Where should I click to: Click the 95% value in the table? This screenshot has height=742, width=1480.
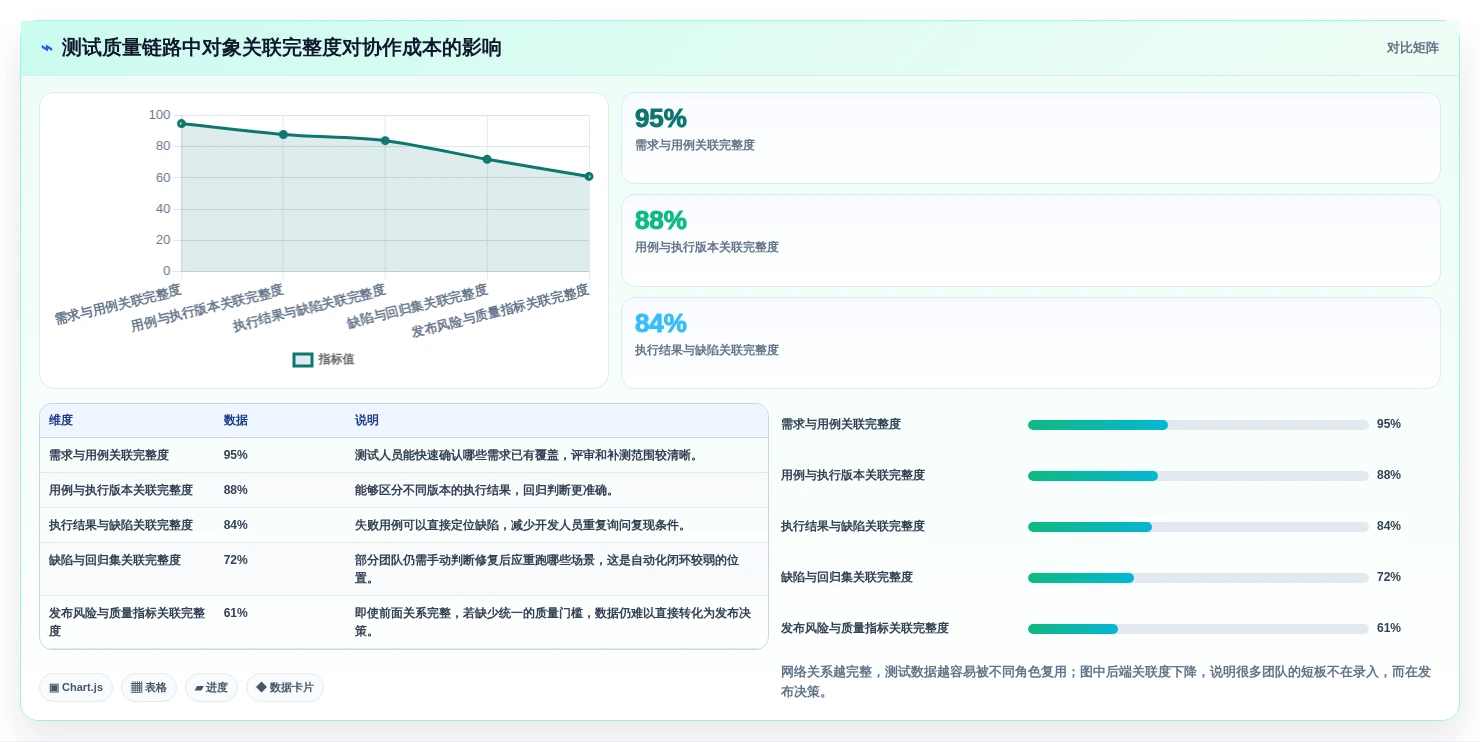pos(236,455)
